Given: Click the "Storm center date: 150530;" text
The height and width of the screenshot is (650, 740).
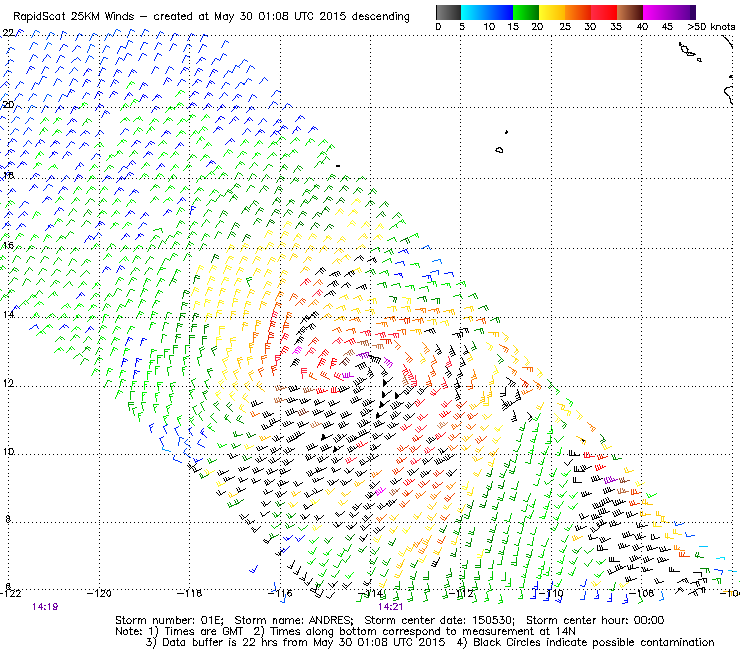Looking at the screenshot, I should click(x=439, y=620).
